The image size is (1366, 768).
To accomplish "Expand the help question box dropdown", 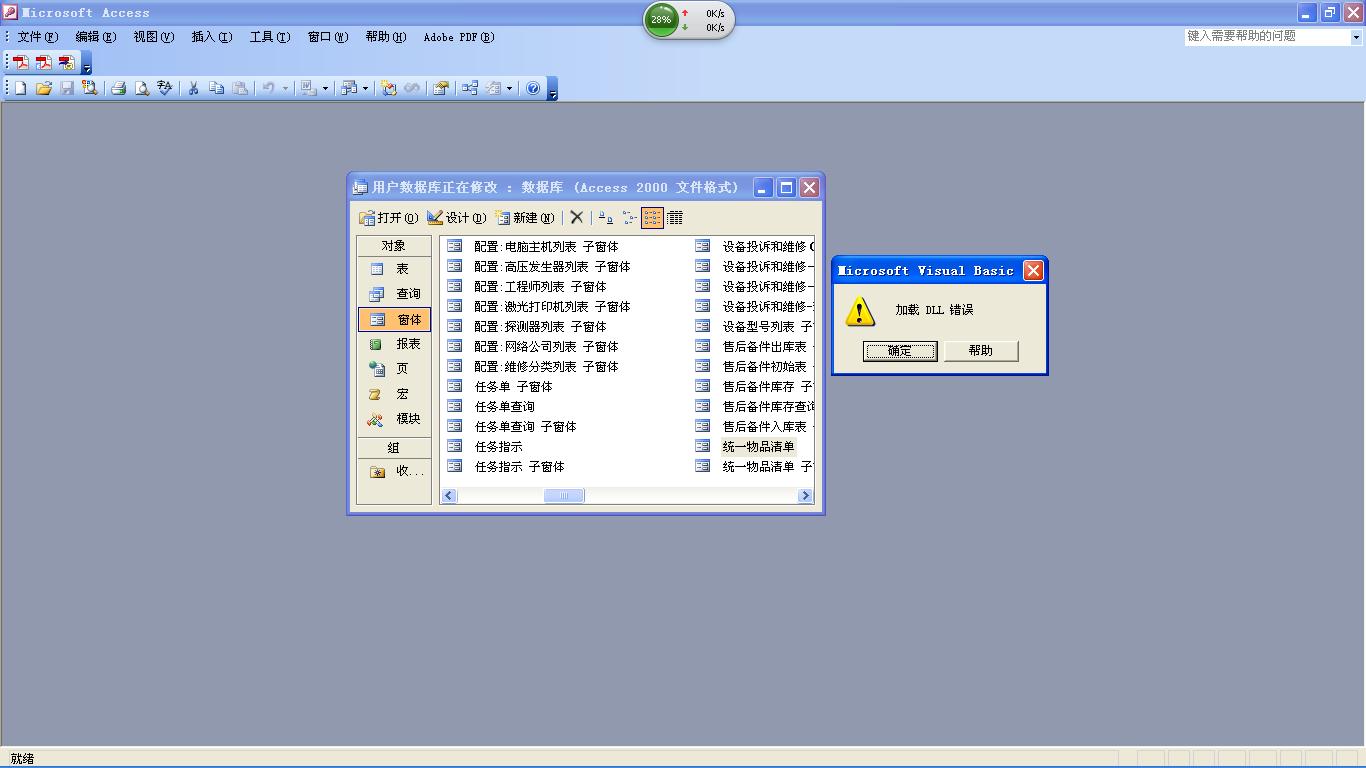I will click(1356, 37).
